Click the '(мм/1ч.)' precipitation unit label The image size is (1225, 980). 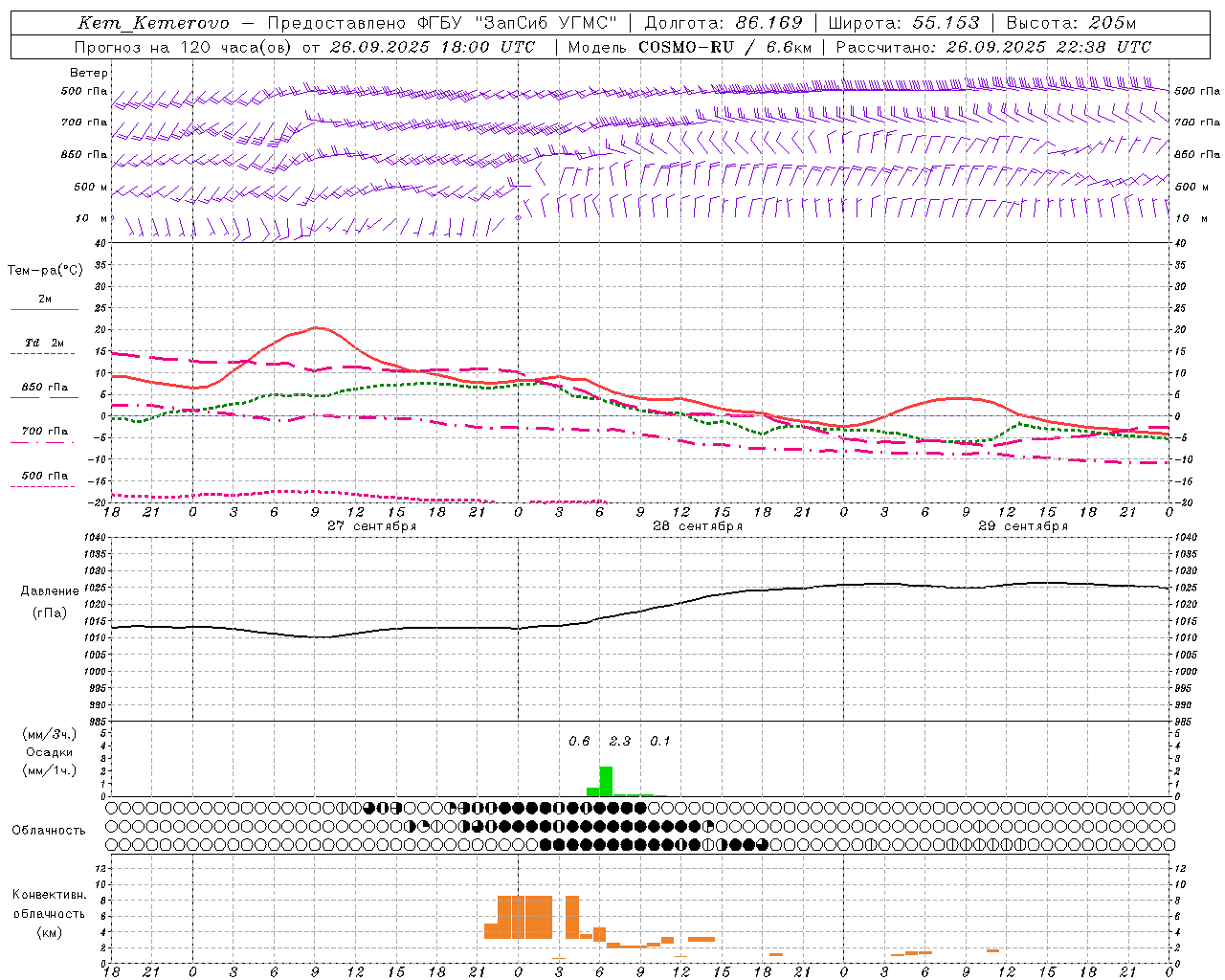point(50,770)
